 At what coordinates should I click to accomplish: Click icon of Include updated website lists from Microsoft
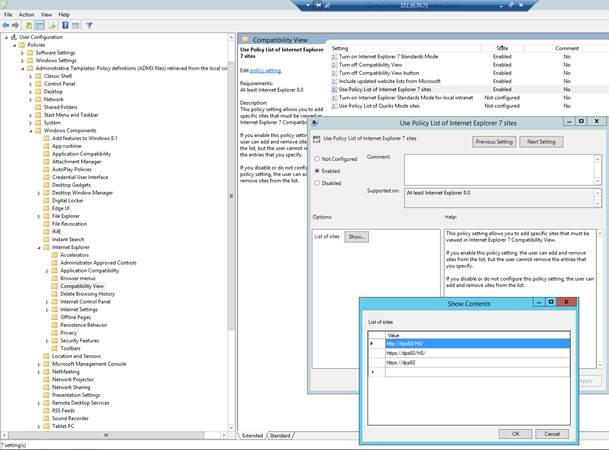point(334,81)
